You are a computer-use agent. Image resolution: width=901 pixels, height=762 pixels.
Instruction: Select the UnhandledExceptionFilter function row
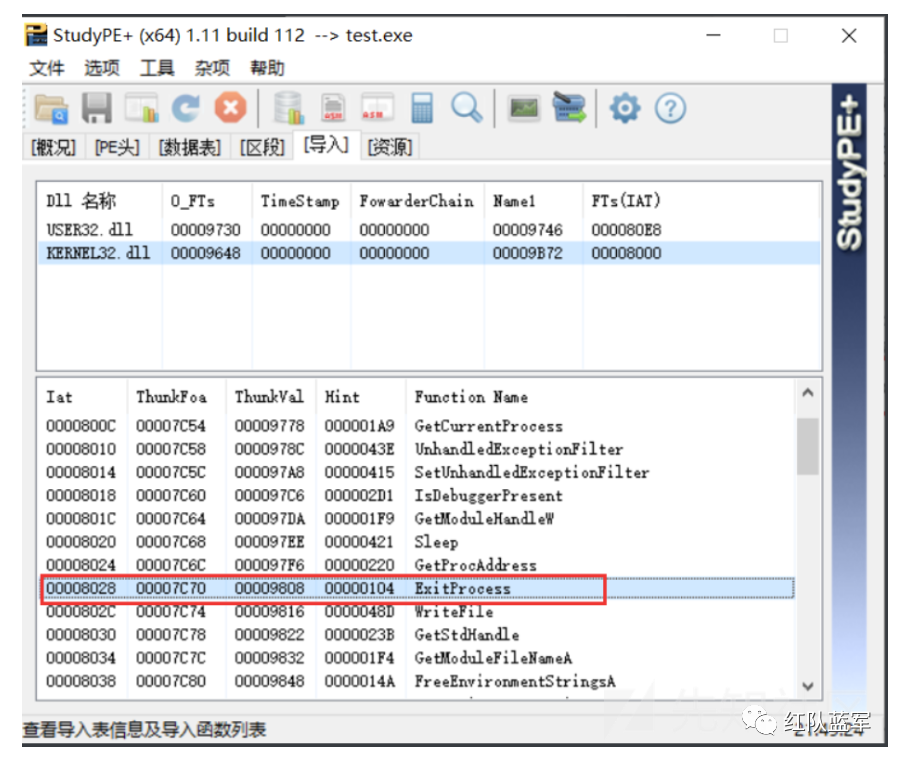(417, 449)
